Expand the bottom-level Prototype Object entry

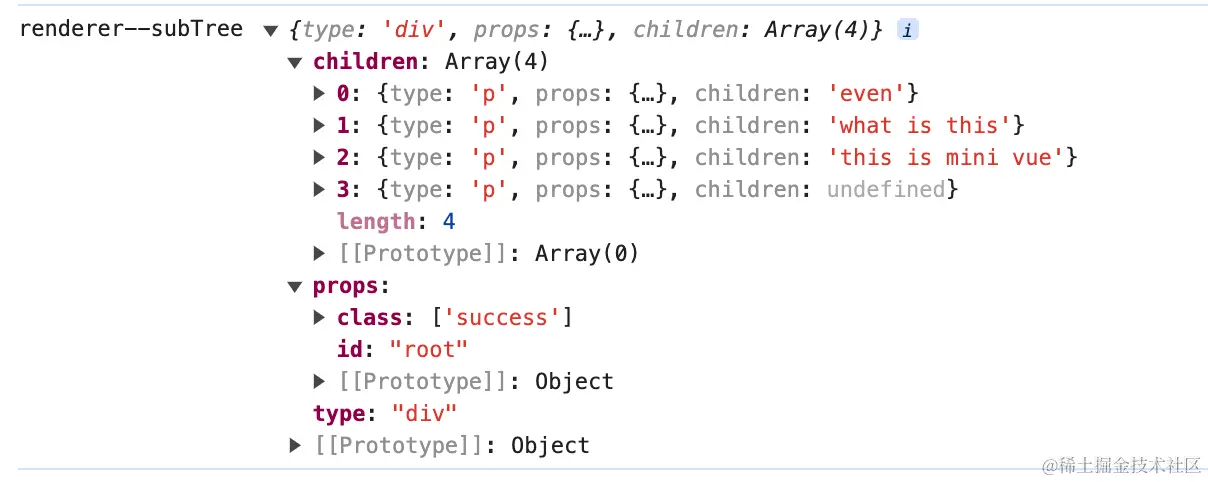click(295, 446)
